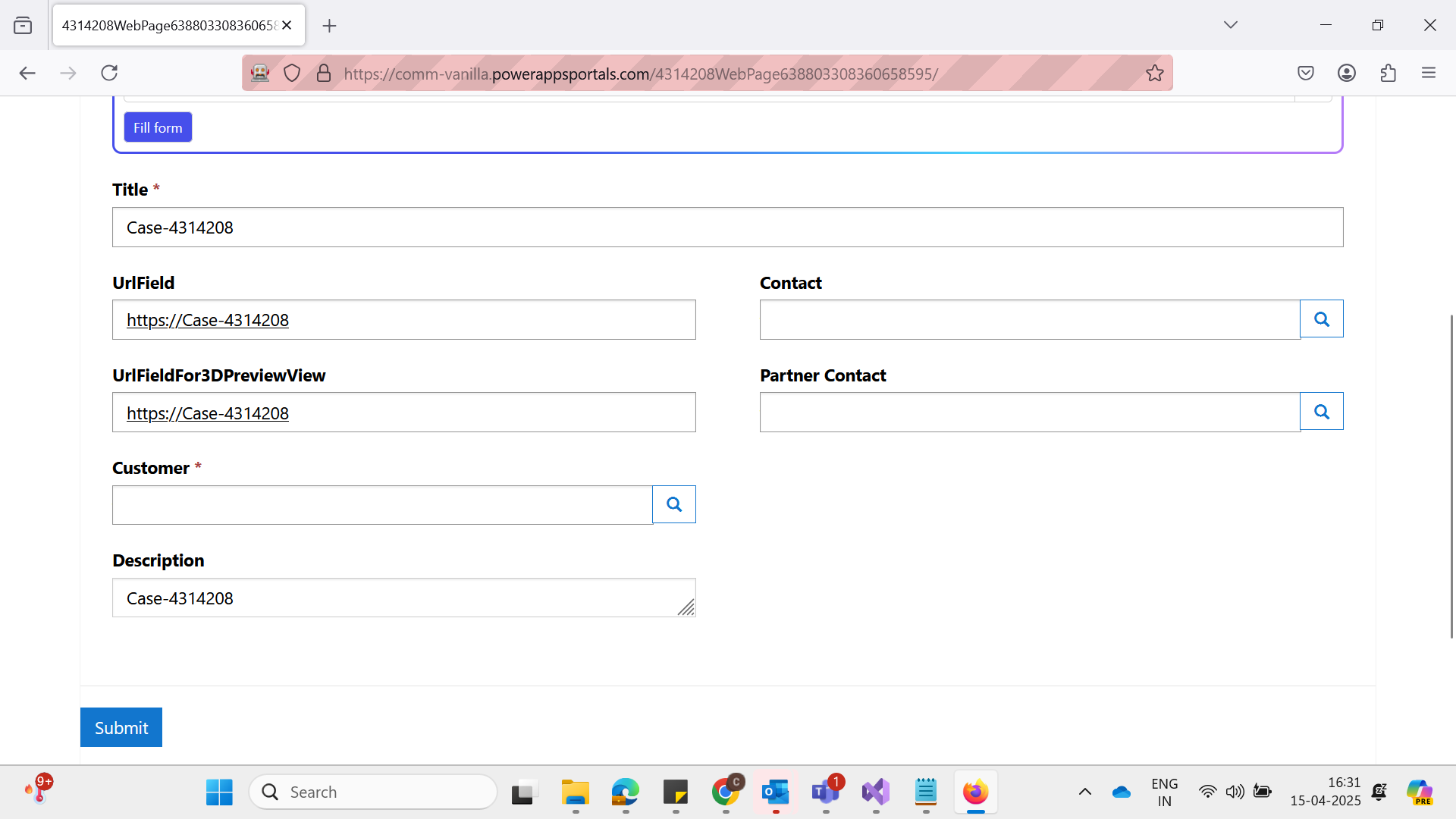Click the Contact lookup search icon
Viewport: 1456px width, 819px height.
pyautogui.click(x=1321, y=319)
